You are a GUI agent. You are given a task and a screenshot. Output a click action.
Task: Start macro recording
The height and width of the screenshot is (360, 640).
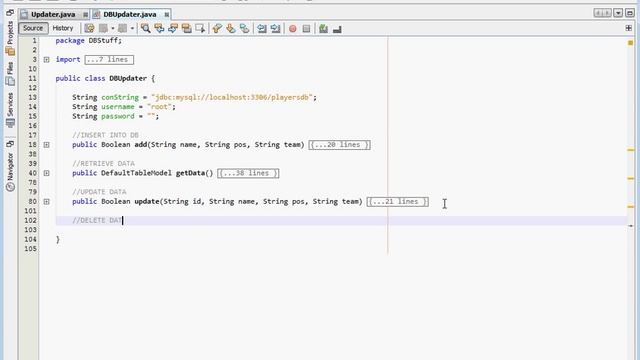(293, 29)
